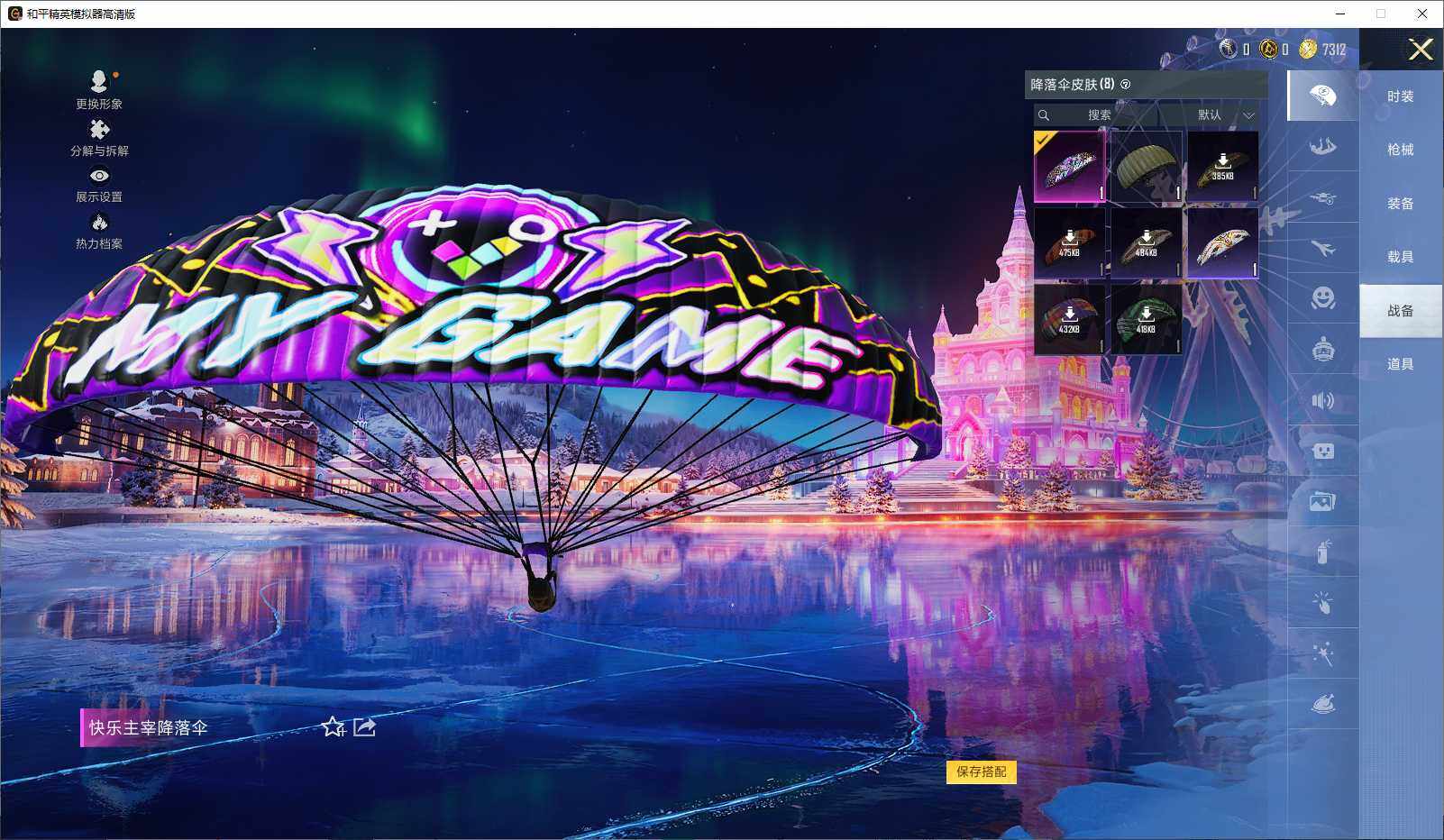Minimize the 和平精英模拟器高清版 window

pos(1340,14)
